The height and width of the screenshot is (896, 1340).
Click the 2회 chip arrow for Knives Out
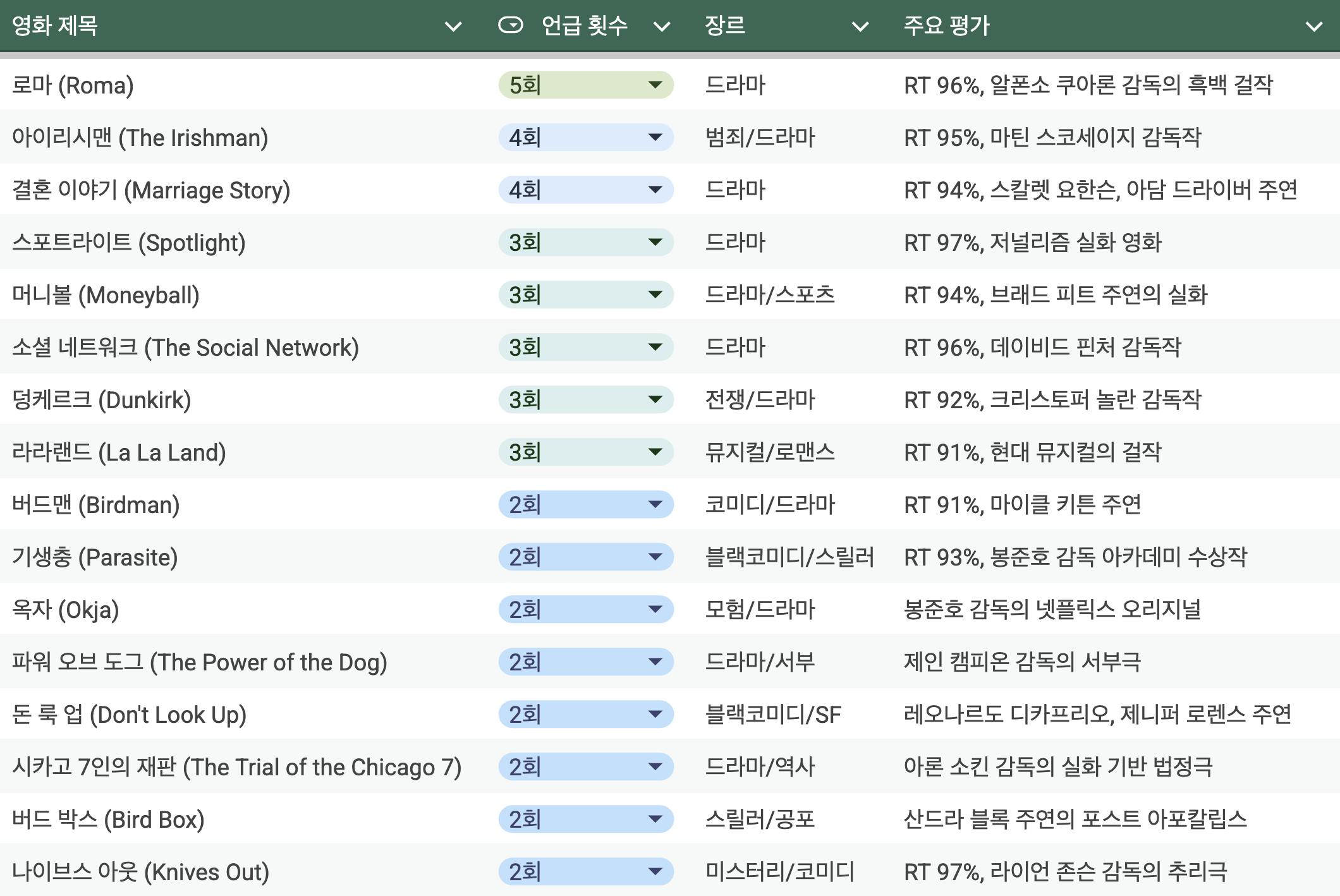[x=655, y=871]
